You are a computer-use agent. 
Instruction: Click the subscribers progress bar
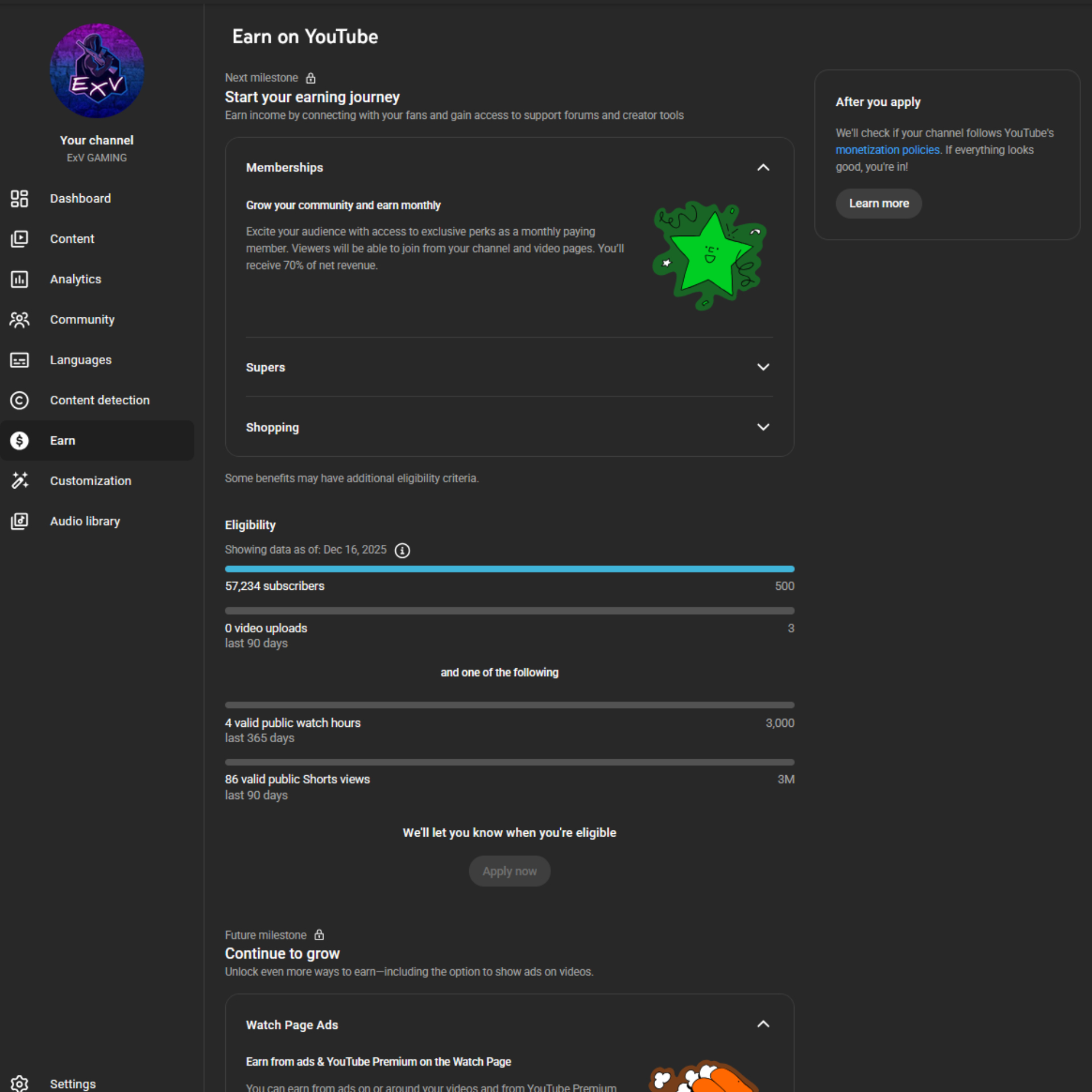click(x=509, y=569)
